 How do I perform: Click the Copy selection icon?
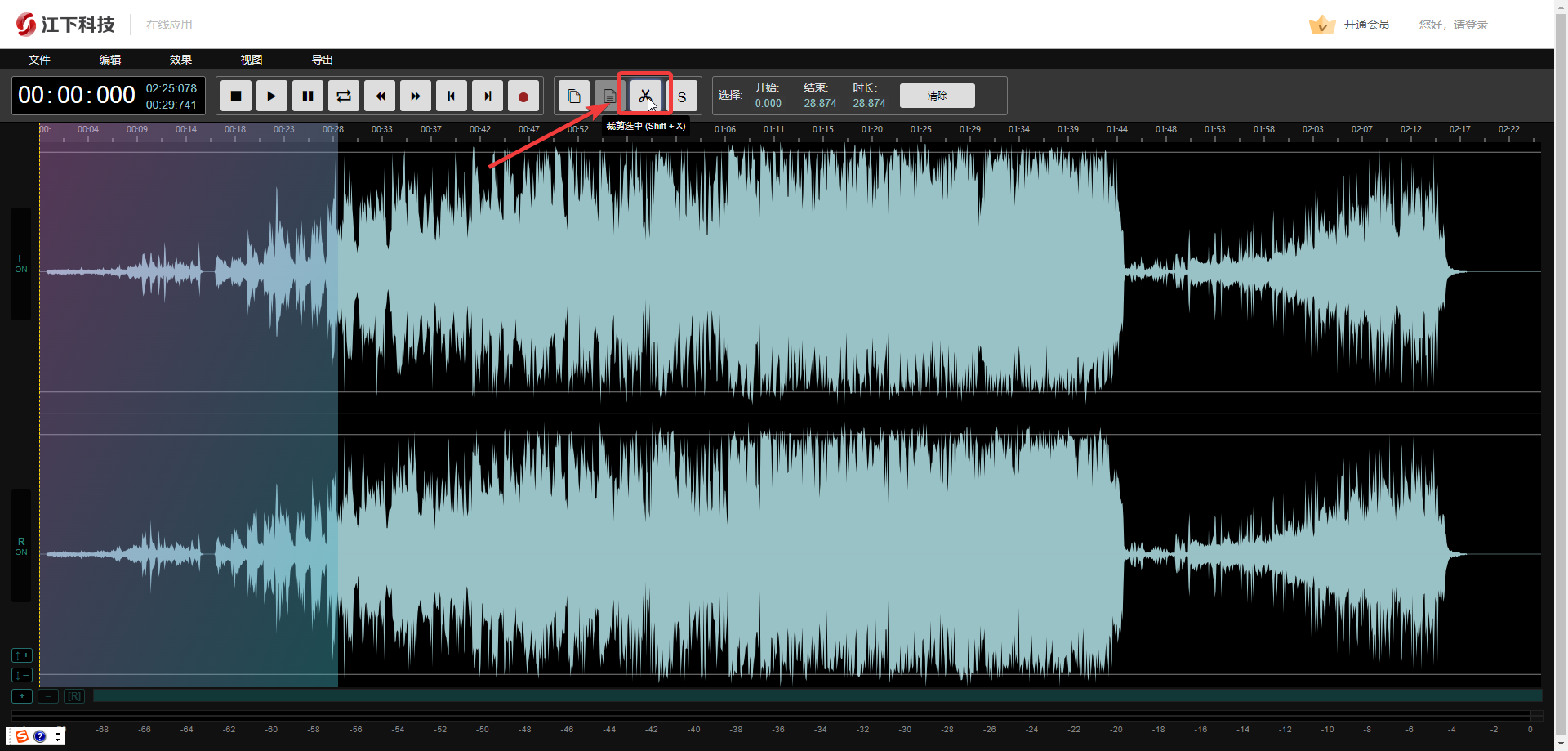[x=574, y=96]
